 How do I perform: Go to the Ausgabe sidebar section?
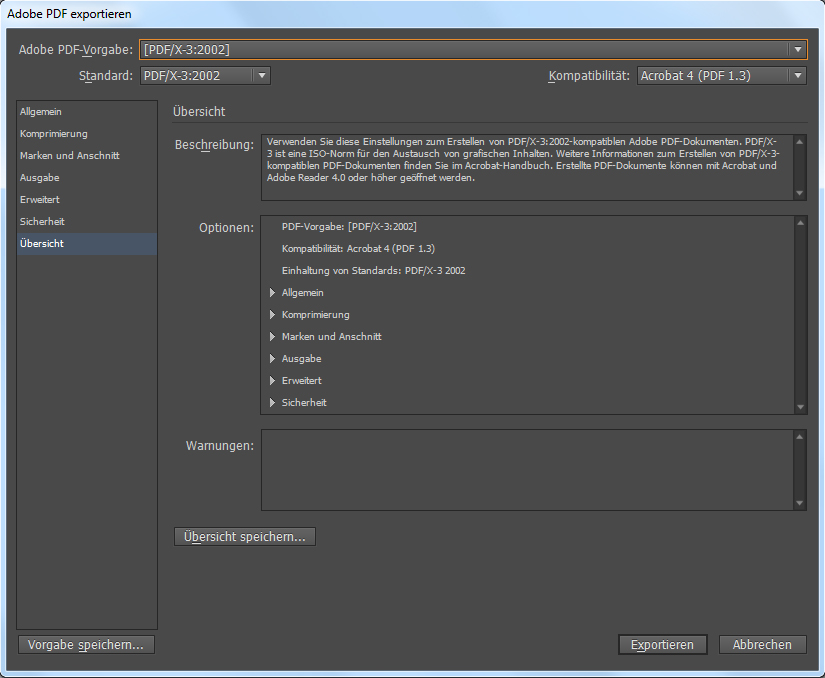[x=40, y=178]
